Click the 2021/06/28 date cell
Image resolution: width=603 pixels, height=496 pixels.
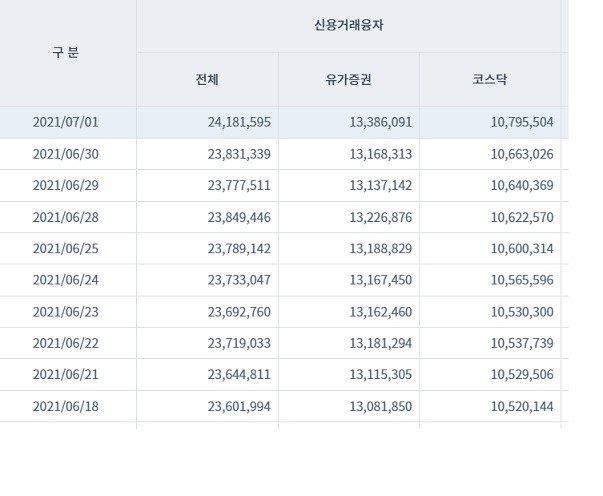[x=66, y=217]
